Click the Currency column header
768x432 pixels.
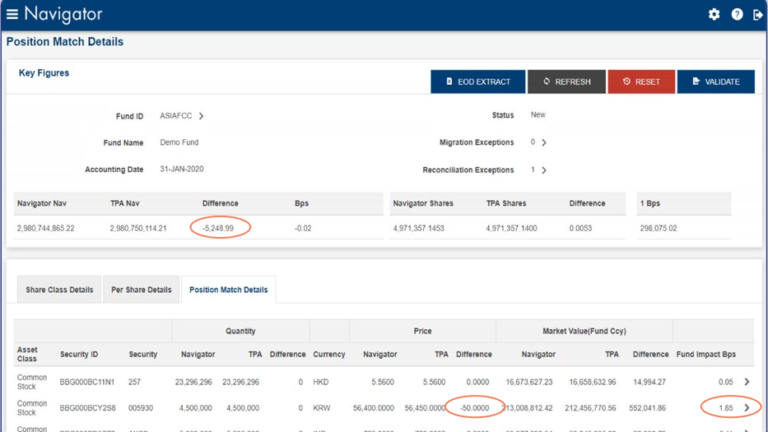pos(329,354)
